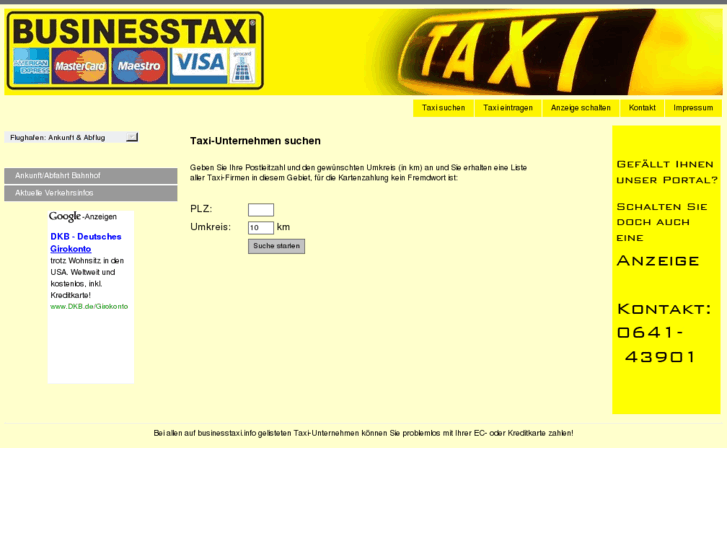The image size is (727, 545).
Task: Open the Anzeige schalten menu item
Action: (x=580, y=108)
